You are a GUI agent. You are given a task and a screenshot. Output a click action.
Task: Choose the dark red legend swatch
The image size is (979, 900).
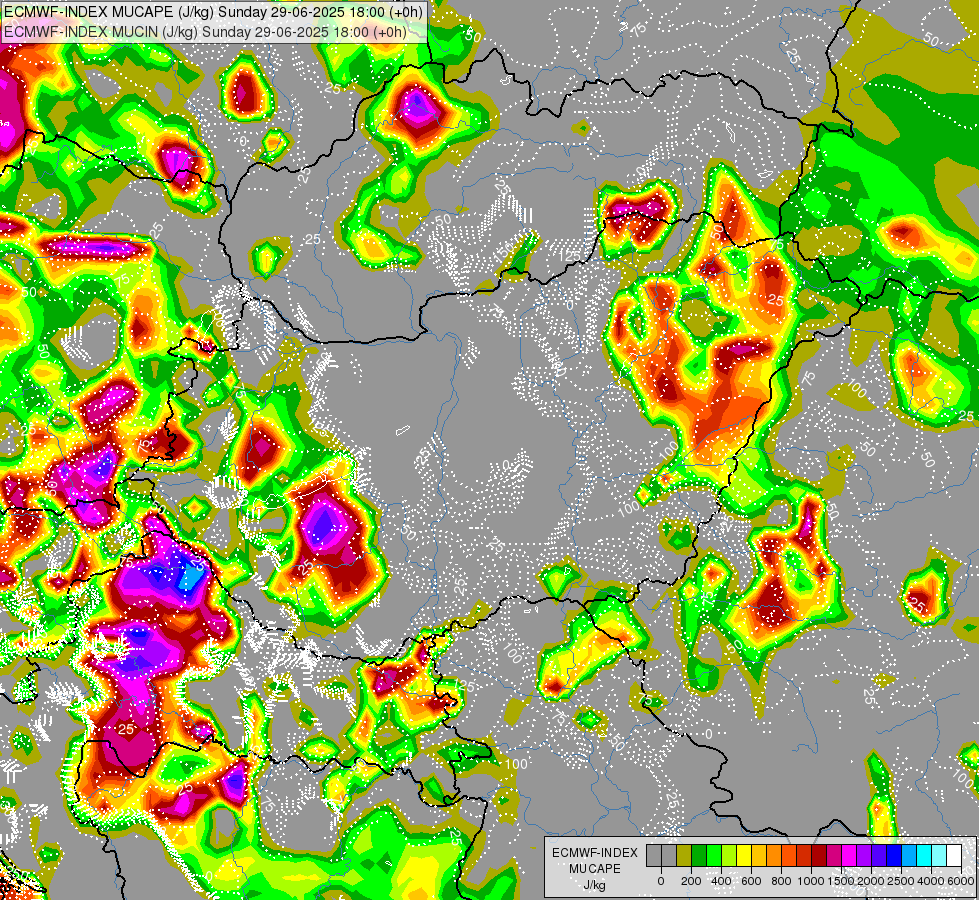(819, 855)
